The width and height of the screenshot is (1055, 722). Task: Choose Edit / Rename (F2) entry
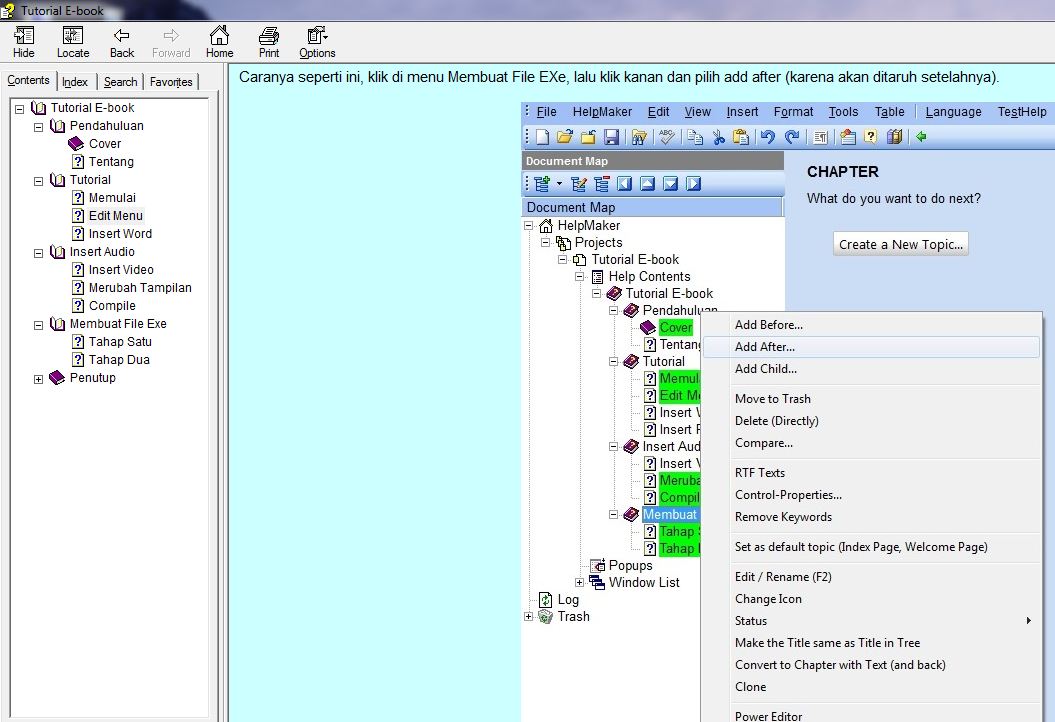pyautogui.click(x=871, y=577)
